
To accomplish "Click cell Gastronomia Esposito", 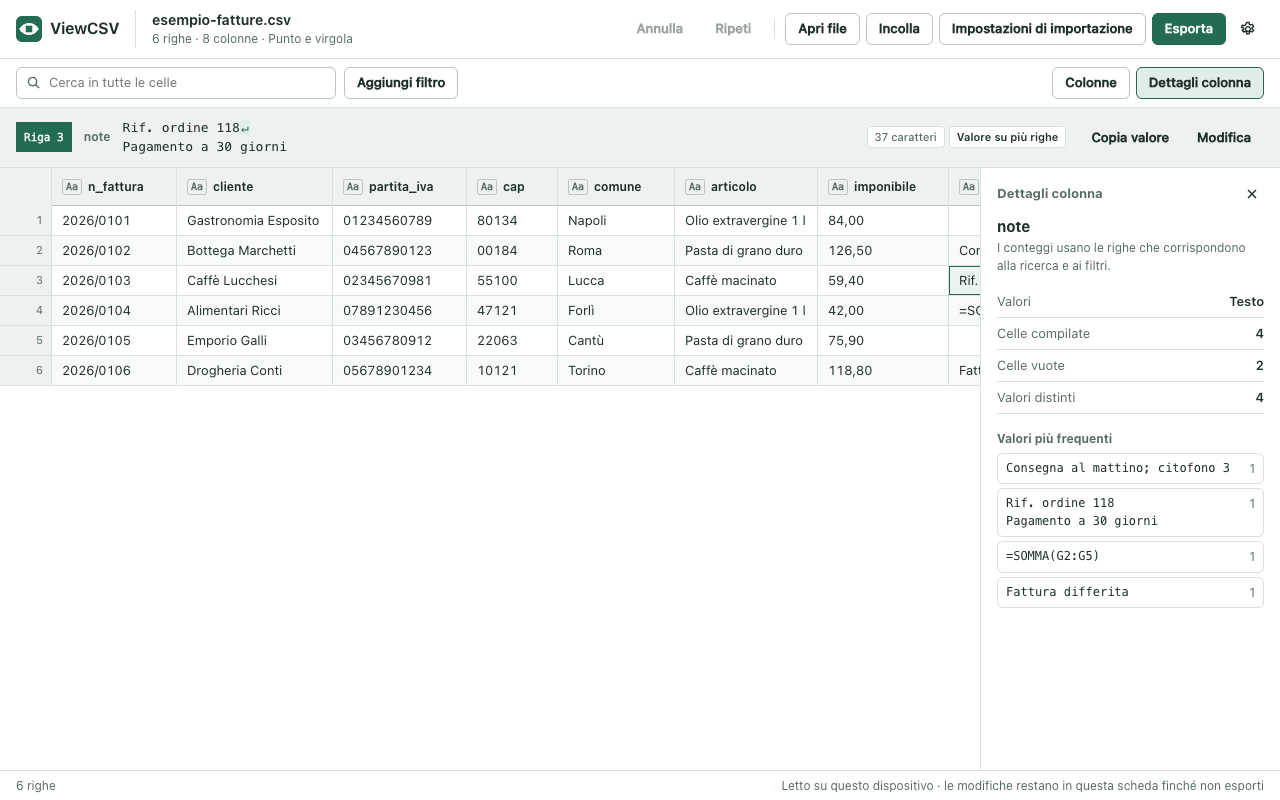I will point(254,221).
